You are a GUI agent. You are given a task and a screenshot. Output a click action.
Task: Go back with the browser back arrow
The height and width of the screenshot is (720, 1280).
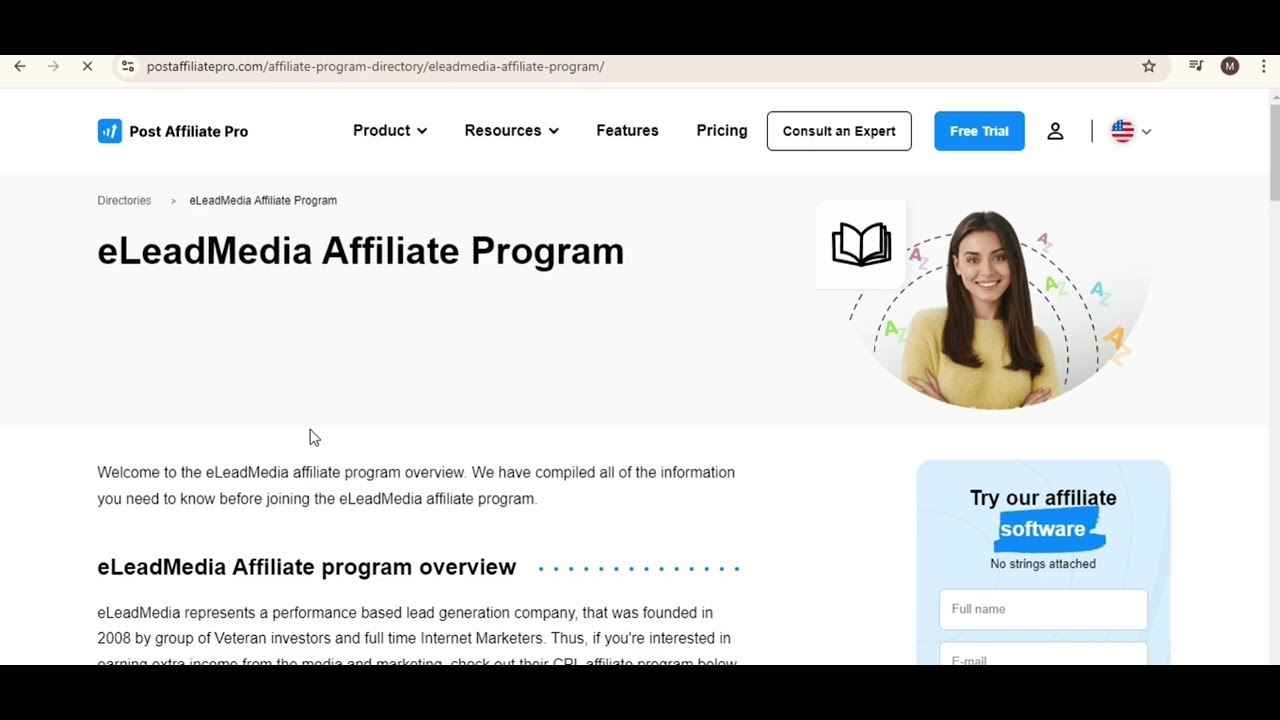click(20, 66)
